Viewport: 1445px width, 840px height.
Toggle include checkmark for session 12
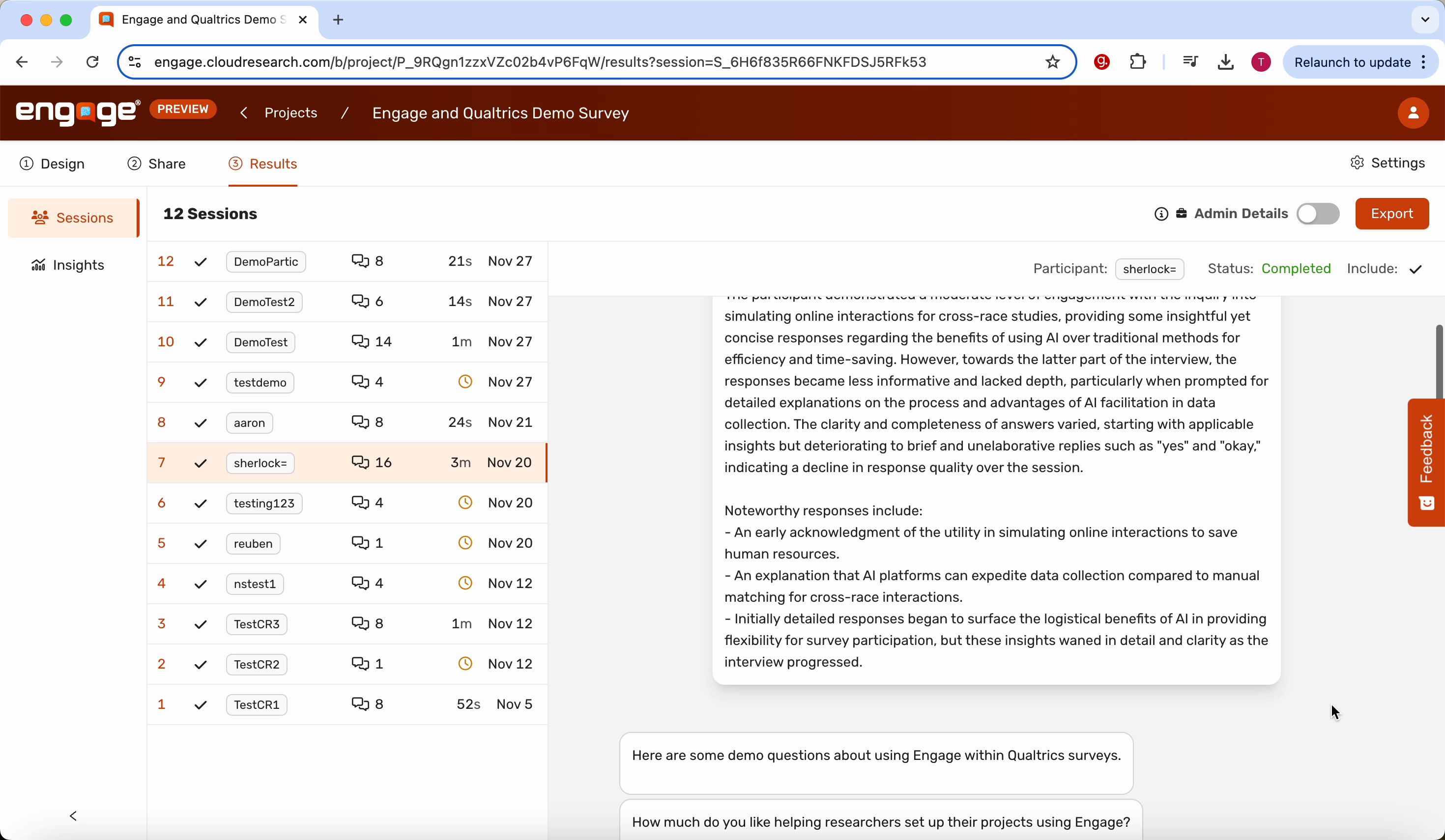pyautogui.click(x=200, y=262)
